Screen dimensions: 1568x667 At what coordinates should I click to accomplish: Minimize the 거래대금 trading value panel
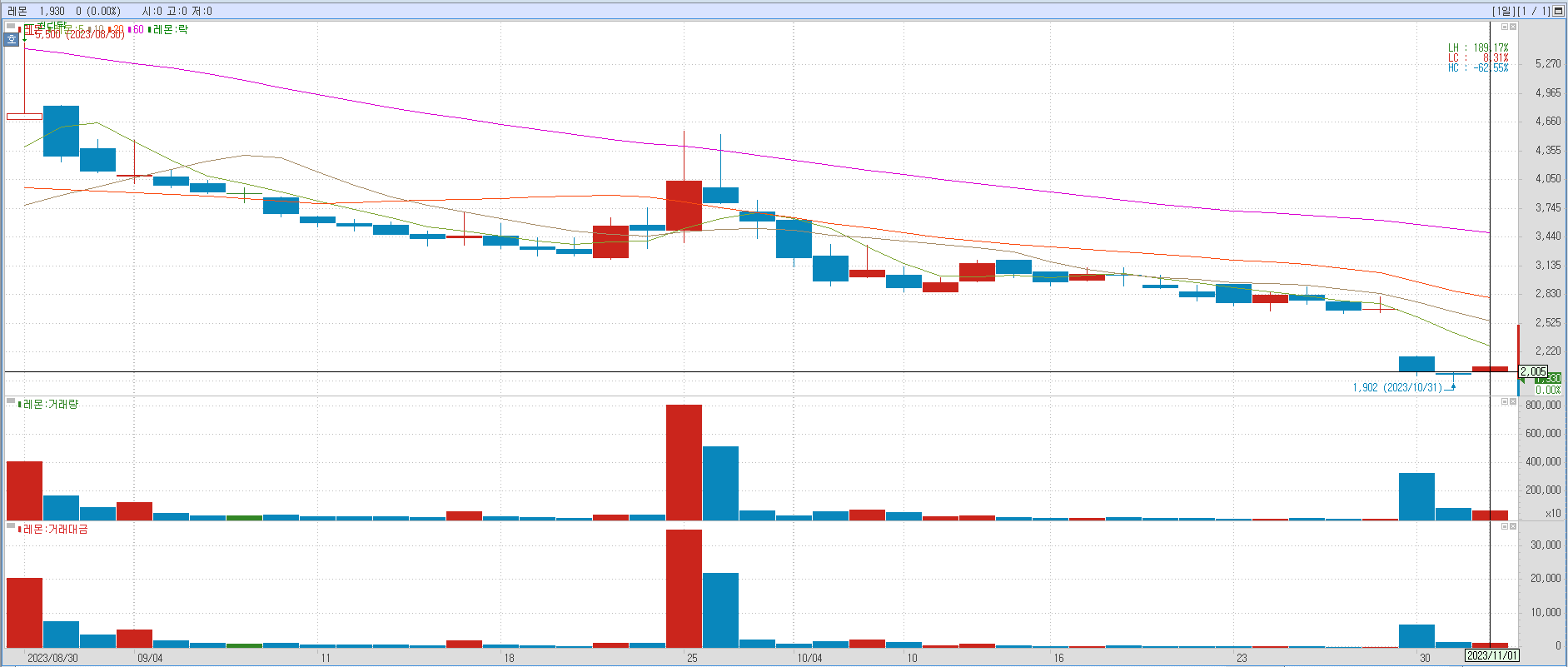[1505, 526]
